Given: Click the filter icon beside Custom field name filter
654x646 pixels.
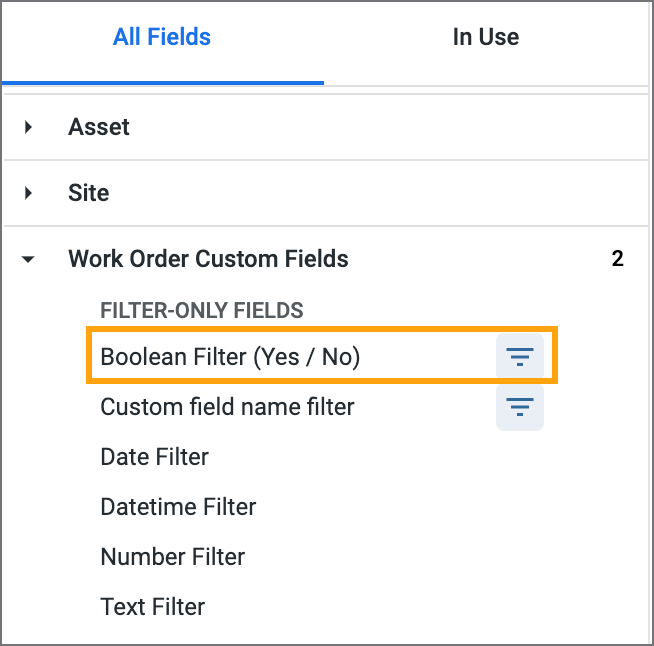Looking at the screenshot, I should tap(520, 407).
